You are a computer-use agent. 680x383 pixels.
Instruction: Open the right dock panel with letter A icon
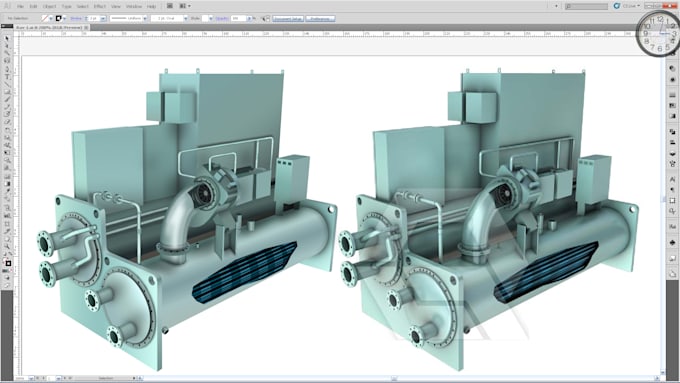(x=672, y=179)
